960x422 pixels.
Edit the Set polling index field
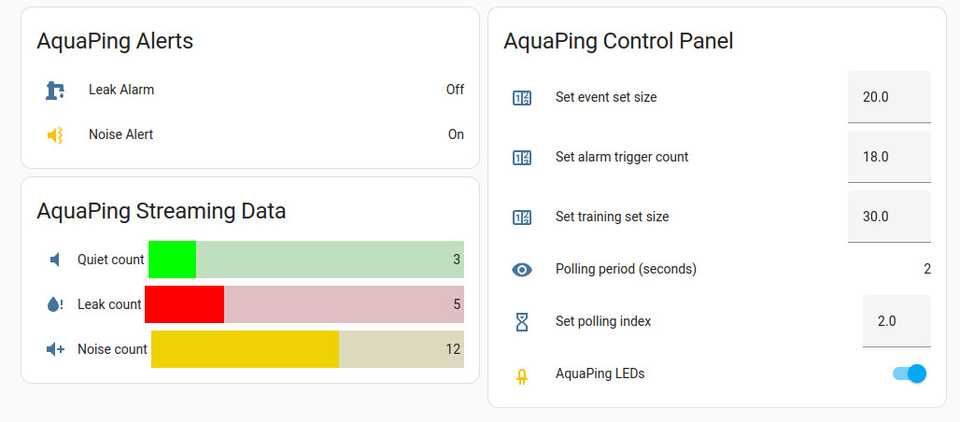click(895, 321)
